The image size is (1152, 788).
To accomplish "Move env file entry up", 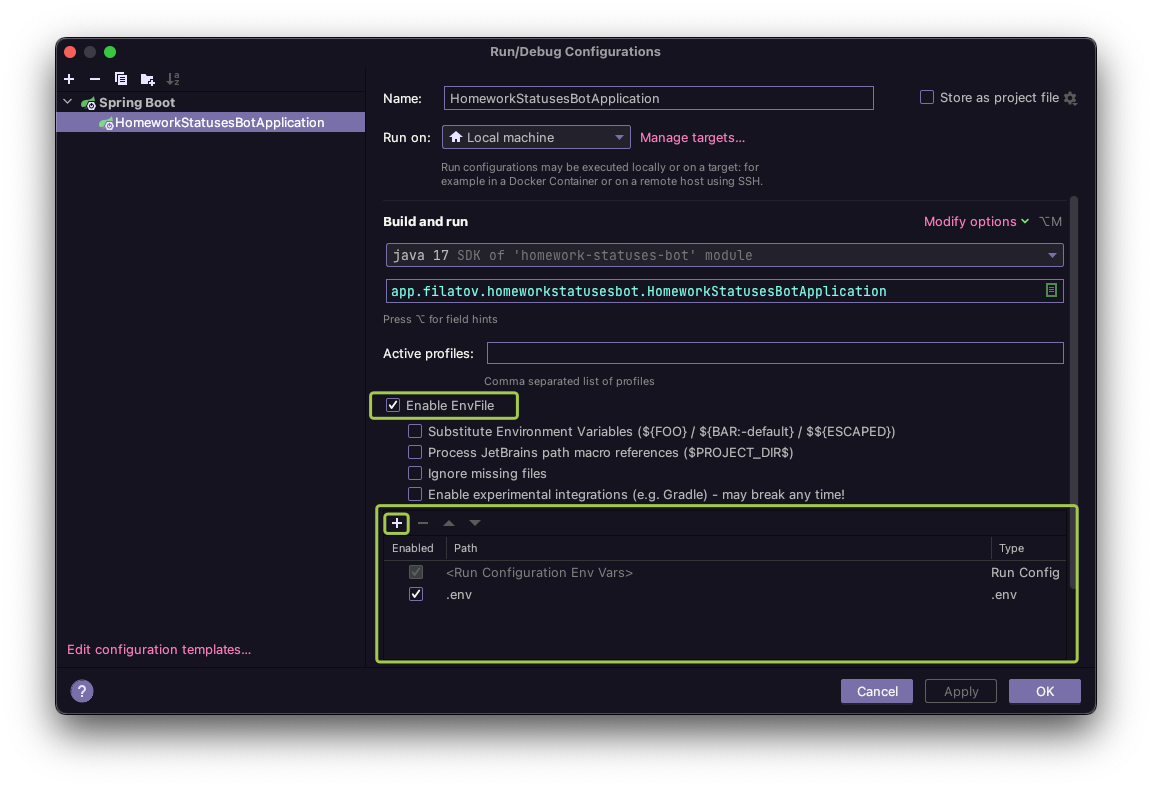I will pos(449,523).
